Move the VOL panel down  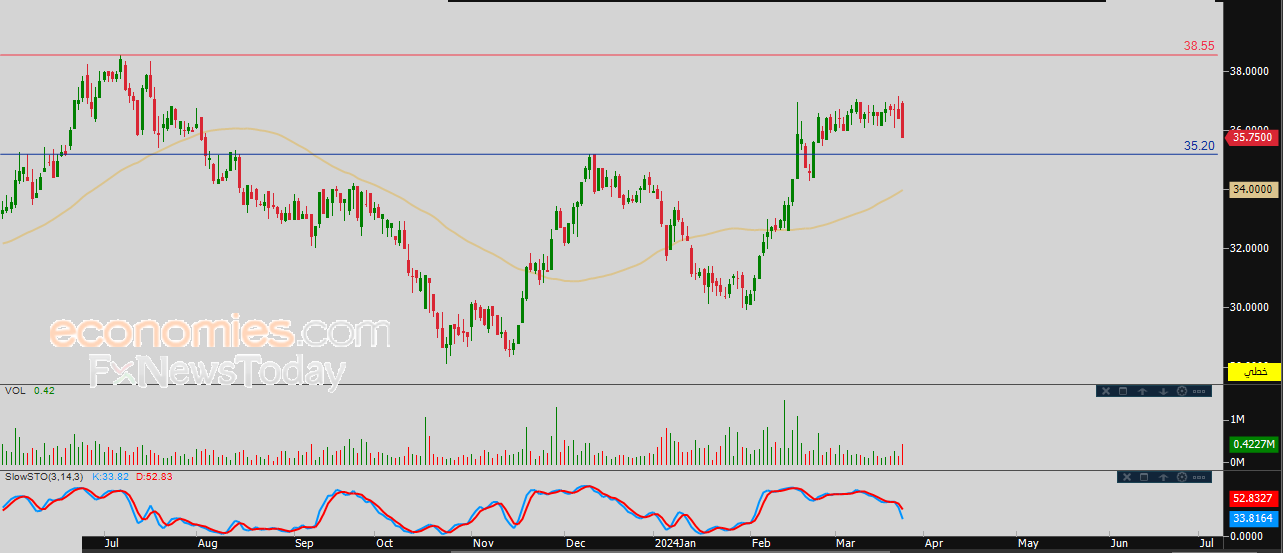click(1163, 391)
